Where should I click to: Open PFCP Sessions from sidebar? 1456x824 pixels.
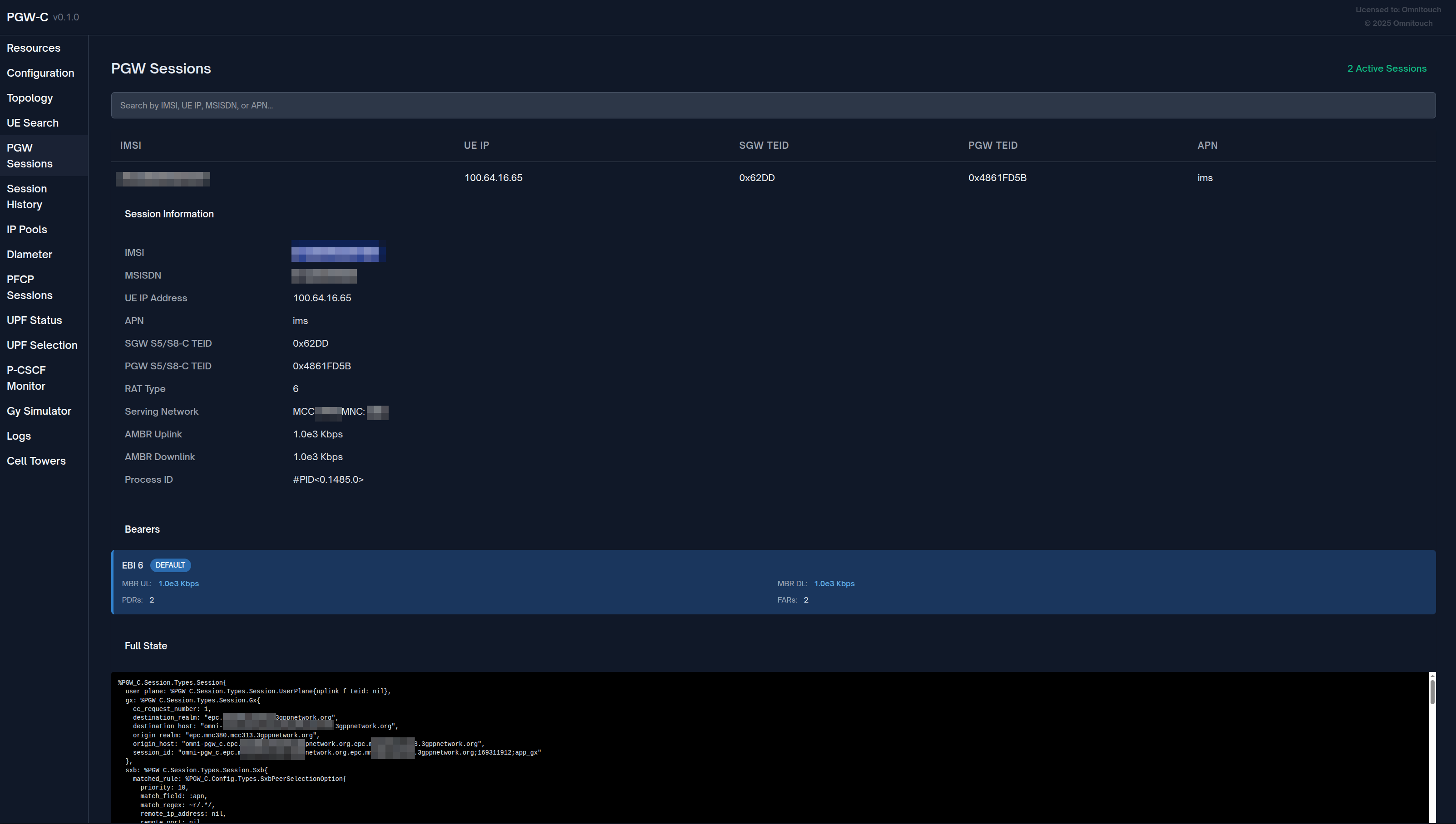[x=30, y=287]
